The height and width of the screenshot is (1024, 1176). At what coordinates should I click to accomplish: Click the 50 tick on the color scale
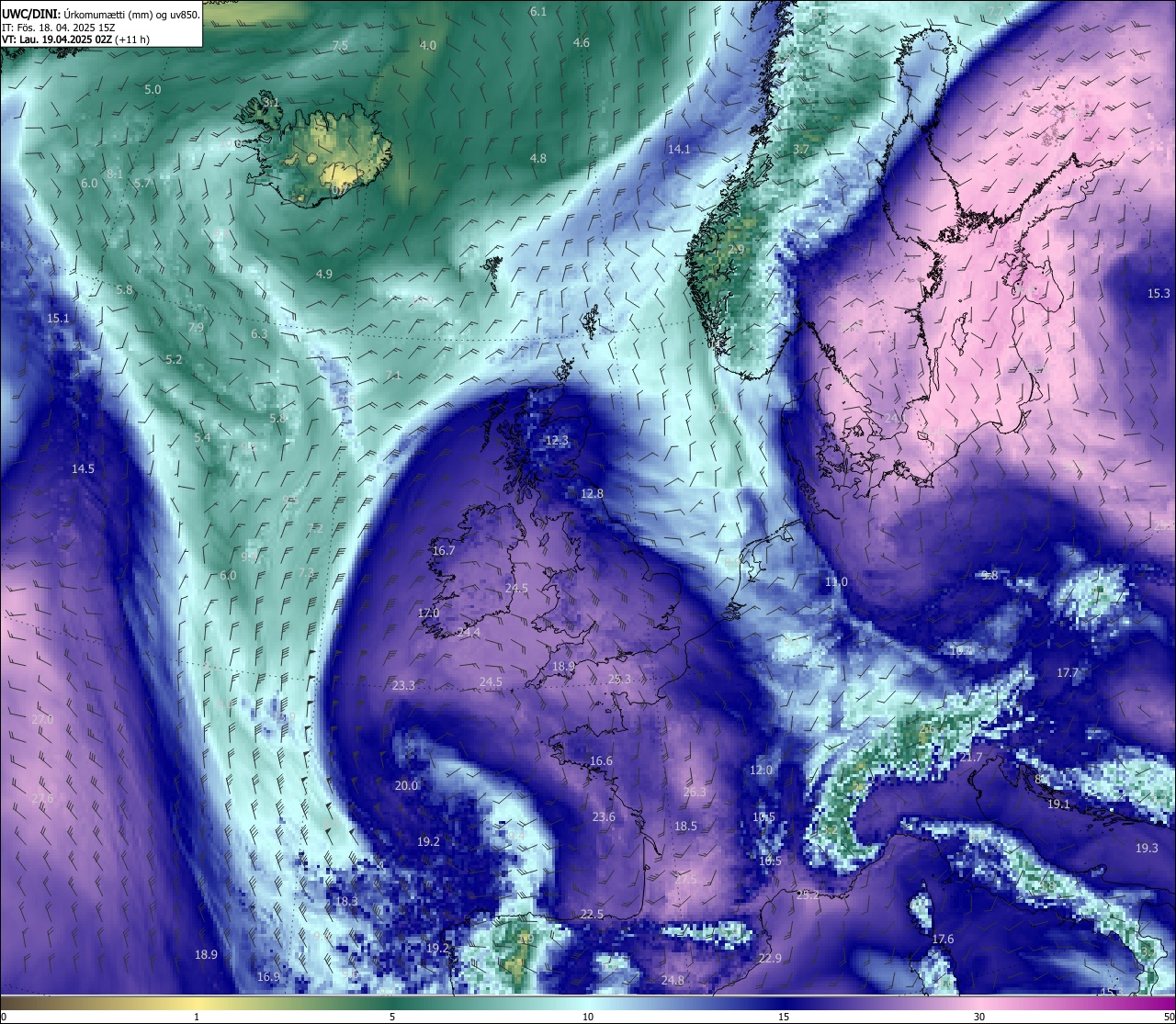tap(1169, 1017)
